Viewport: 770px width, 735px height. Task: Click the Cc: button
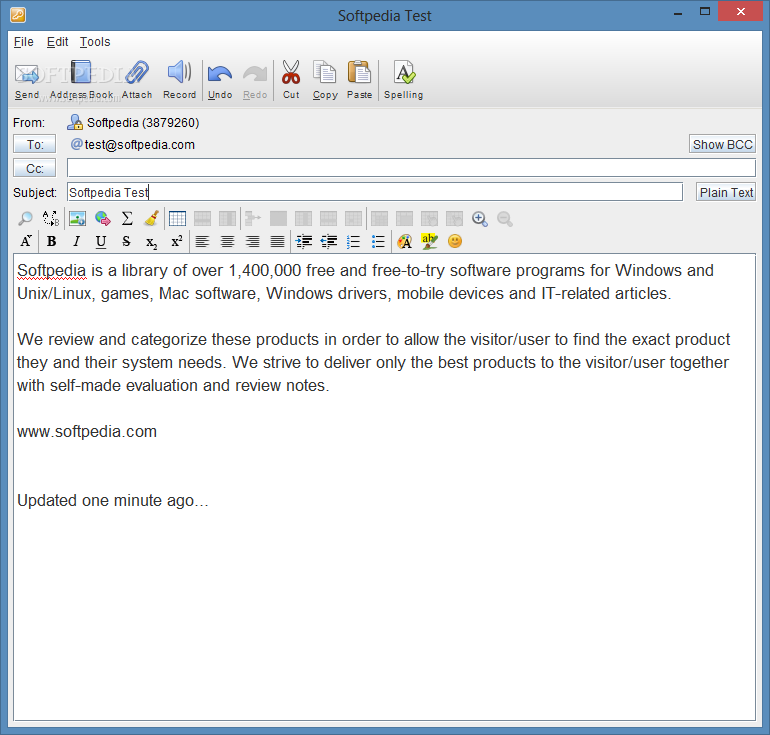[34, 168]
